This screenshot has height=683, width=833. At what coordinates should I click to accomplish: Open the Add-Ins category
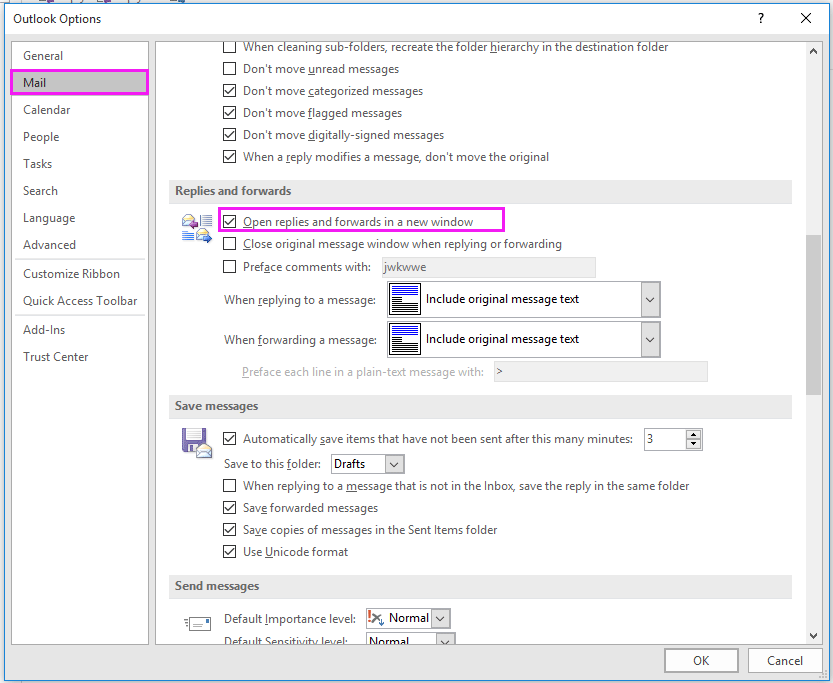[80, 330]
